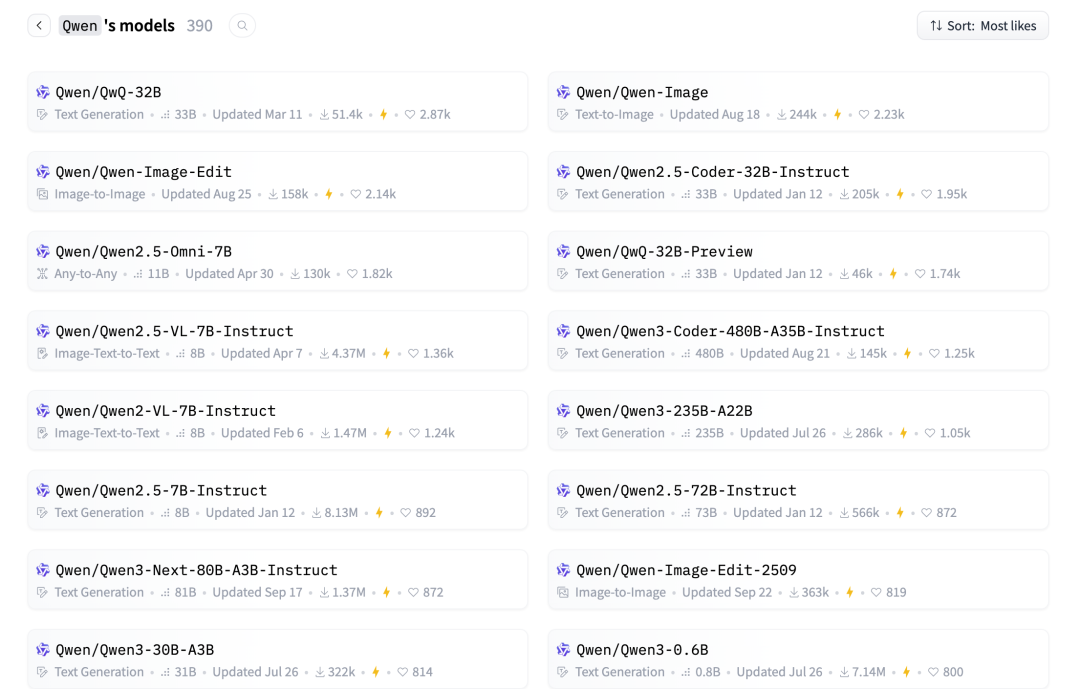Click '7.14M' downloads on Qwen3-0.6B
Image resolution: width=1080 pixels, height=689 pixels.
click(x=869, y=672)
